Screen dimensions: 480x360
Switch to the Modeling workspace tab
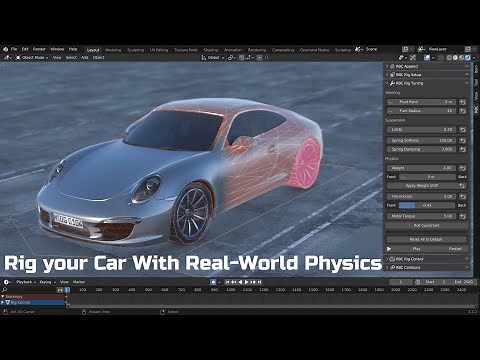[x=113, y=50]
